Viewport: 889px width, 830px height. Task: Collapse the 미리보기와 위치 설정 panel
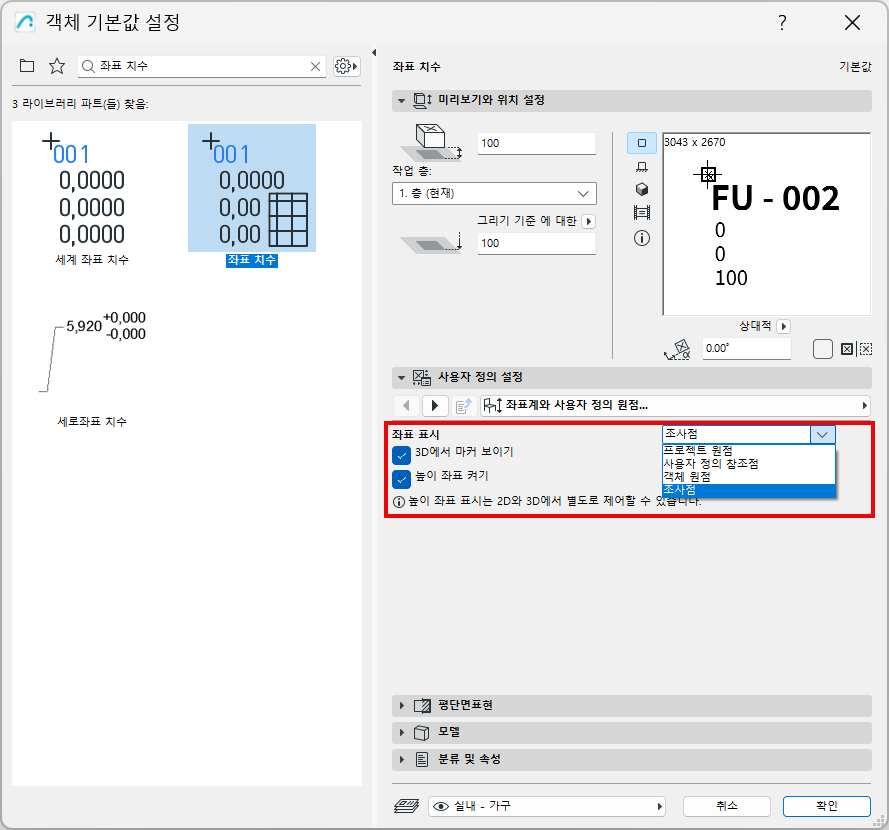click(401, 100)
